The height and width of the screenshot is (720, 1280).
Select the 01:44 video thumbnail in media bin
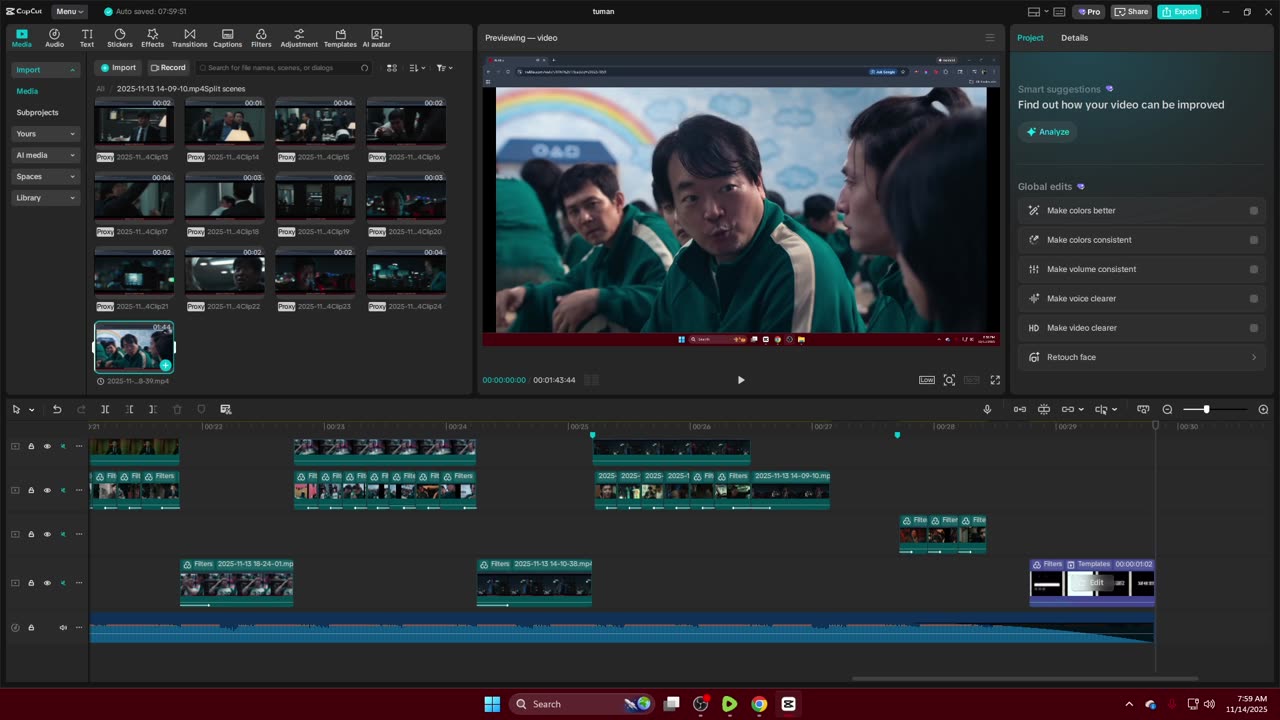134,347
